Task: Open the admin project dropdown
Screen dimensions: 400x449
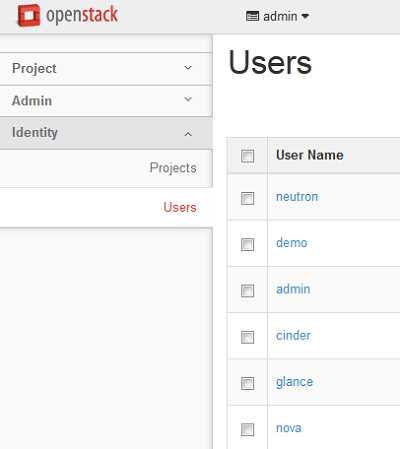Action: [277, 16]
